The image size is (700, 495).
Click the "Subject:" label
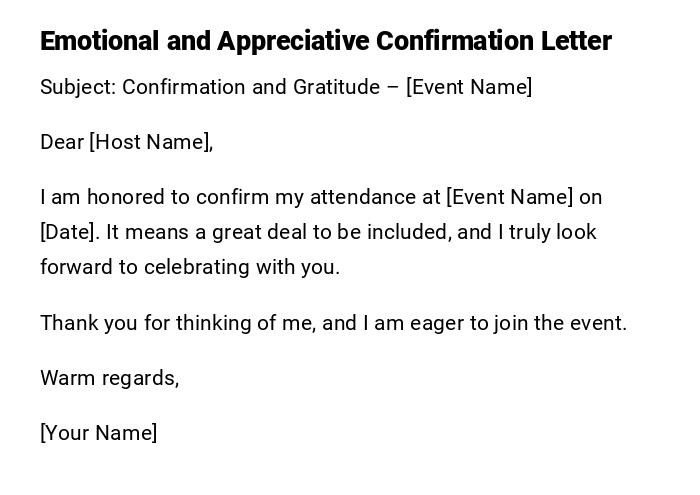[78, 87]
